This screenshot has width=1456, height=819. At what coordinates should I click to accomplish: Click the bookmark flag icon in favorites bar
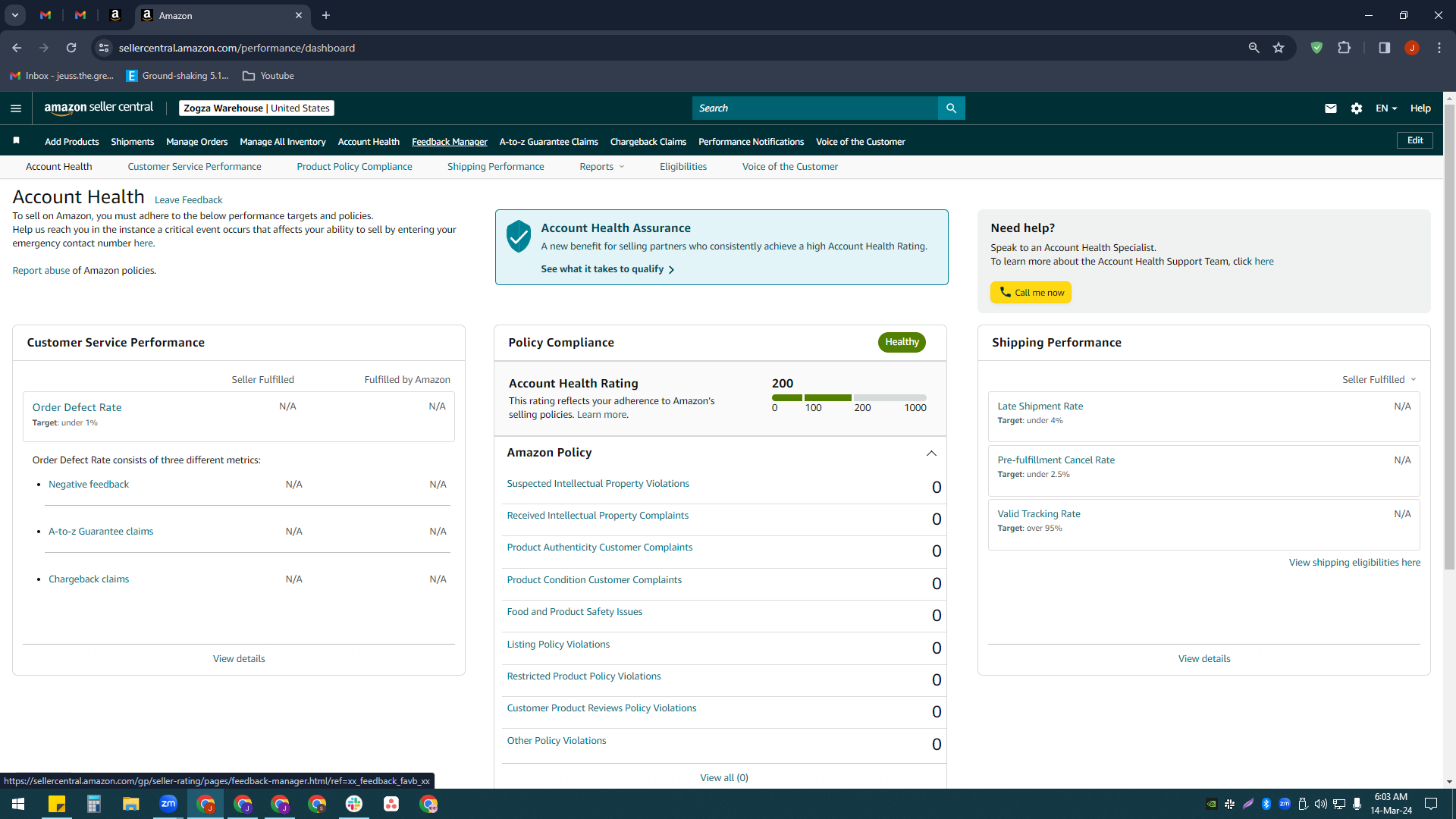pos(16,141)
